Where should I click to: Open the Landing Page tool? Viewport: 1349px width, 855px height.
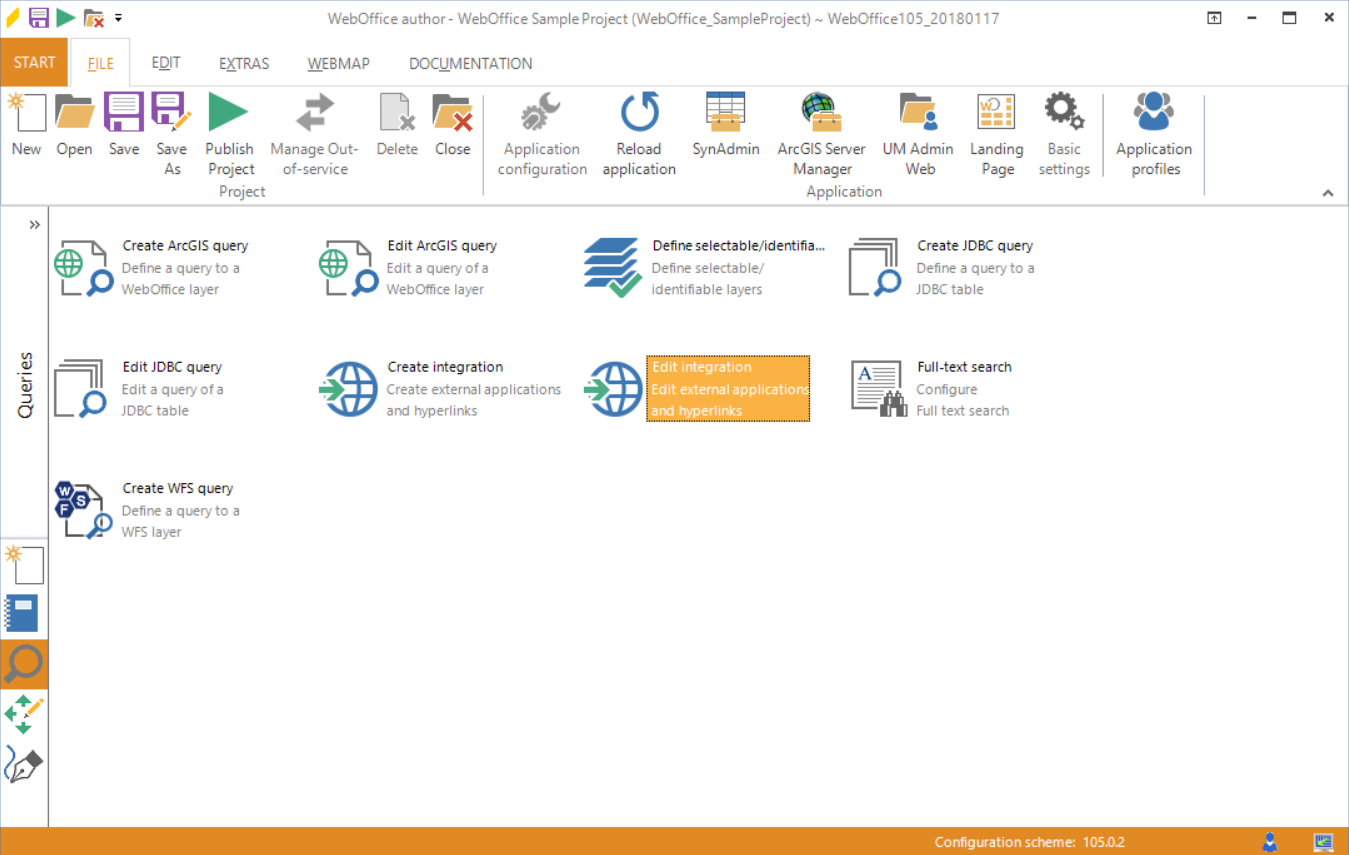pos(996,112)
